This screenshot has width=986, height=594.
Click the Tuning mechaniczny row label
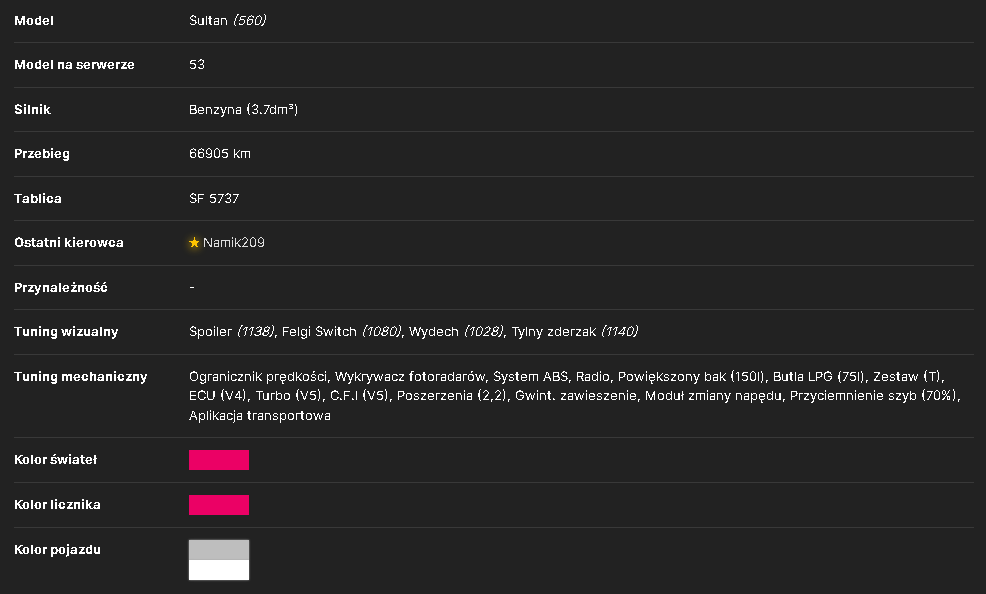coord(80,377)
